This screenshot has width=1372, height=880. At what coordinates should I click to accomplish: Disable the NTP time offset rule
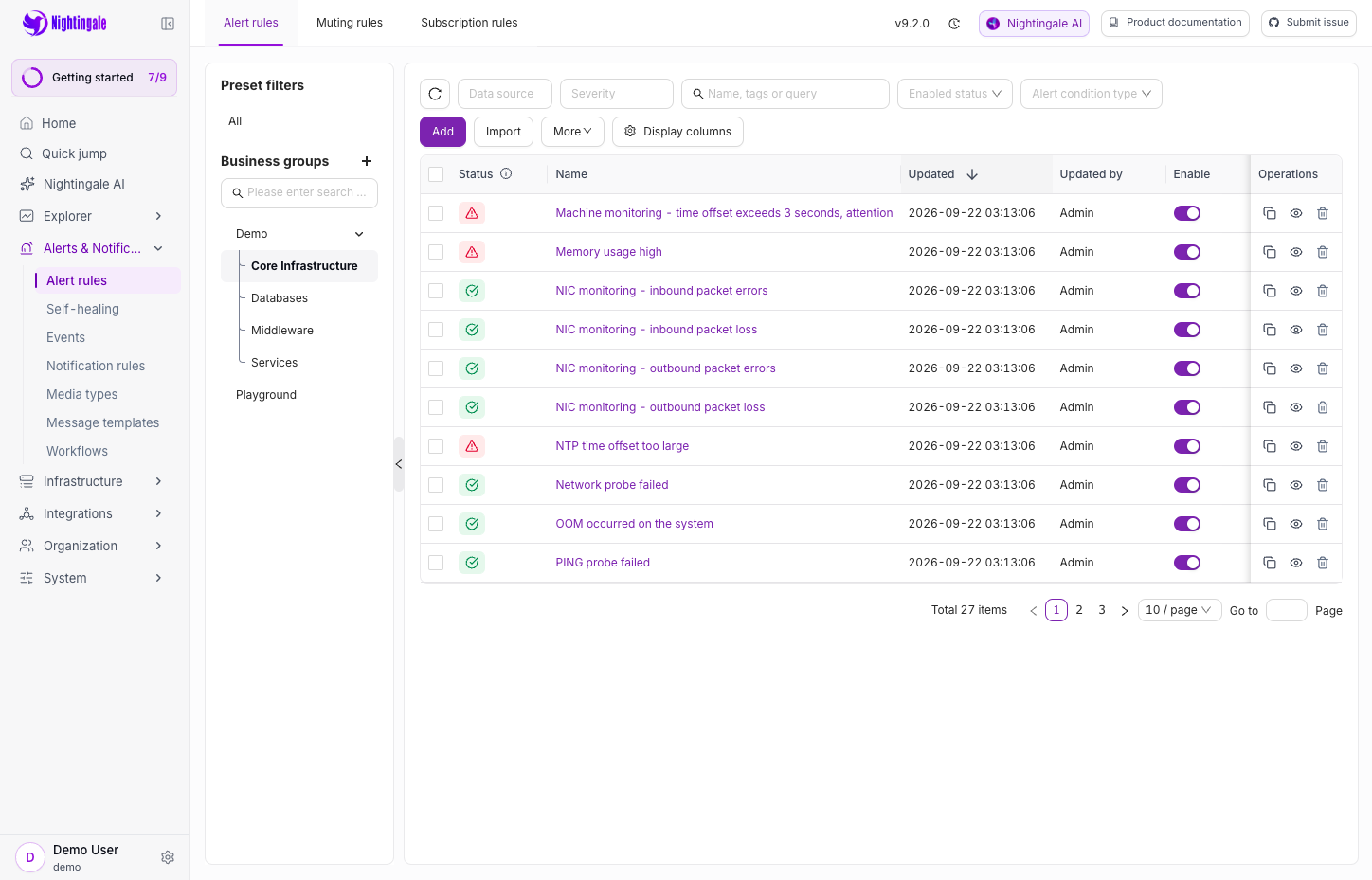1187,446
